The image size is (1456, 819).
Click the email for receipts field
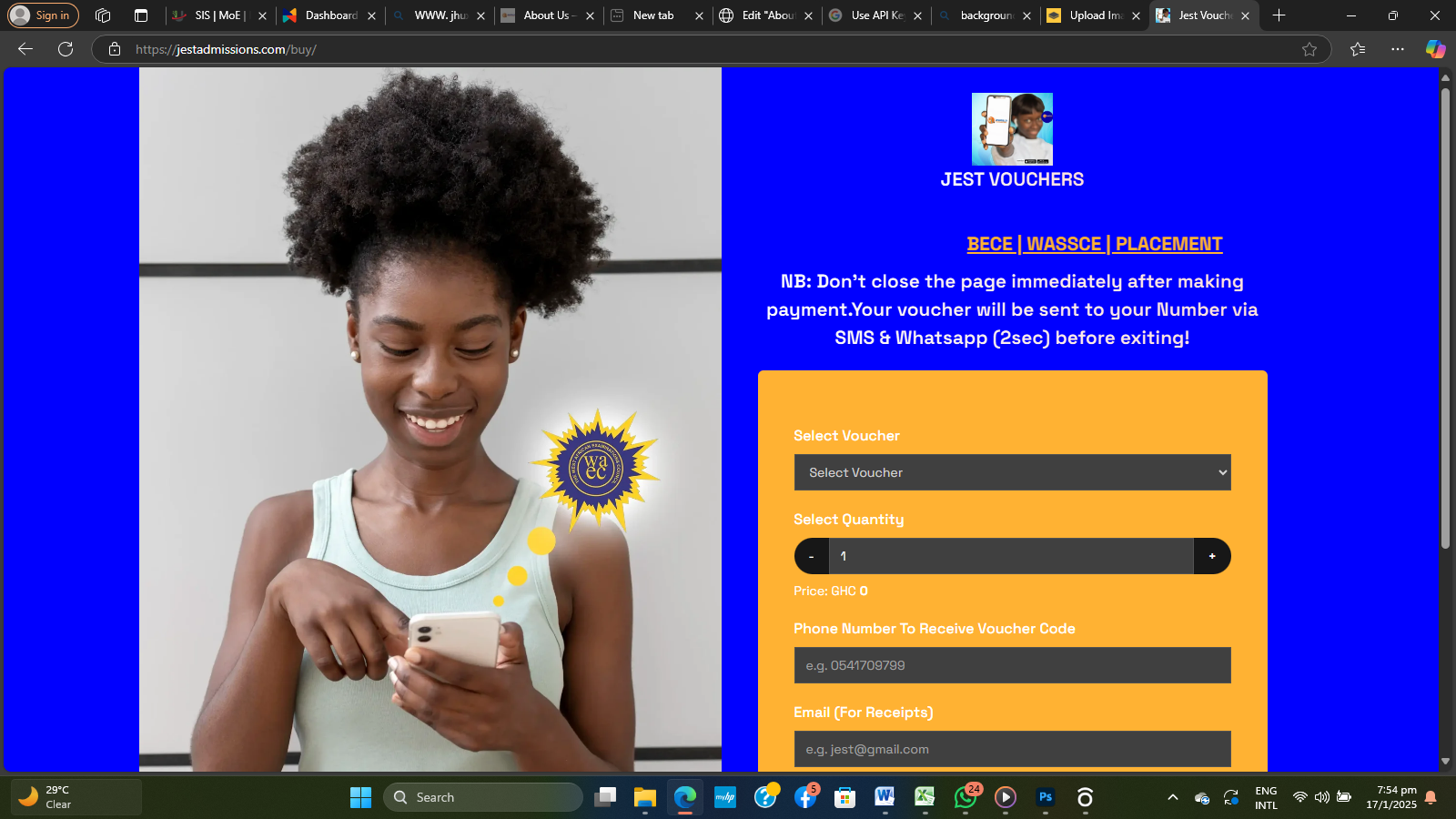pos(1012,749)
